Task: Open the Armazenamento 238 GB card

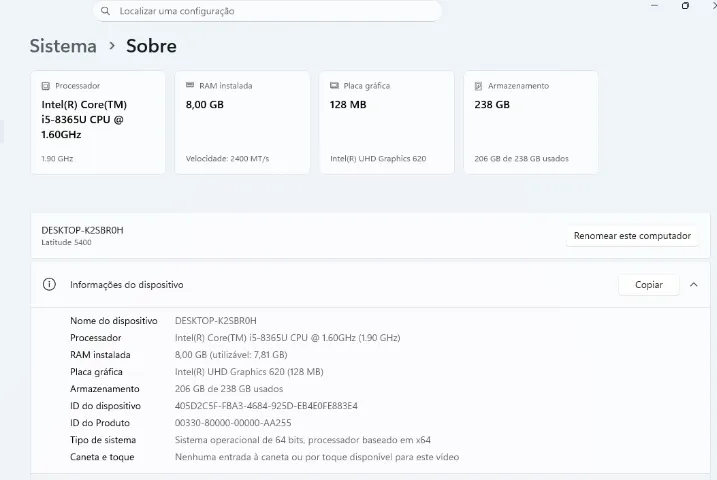Action: 531,122
